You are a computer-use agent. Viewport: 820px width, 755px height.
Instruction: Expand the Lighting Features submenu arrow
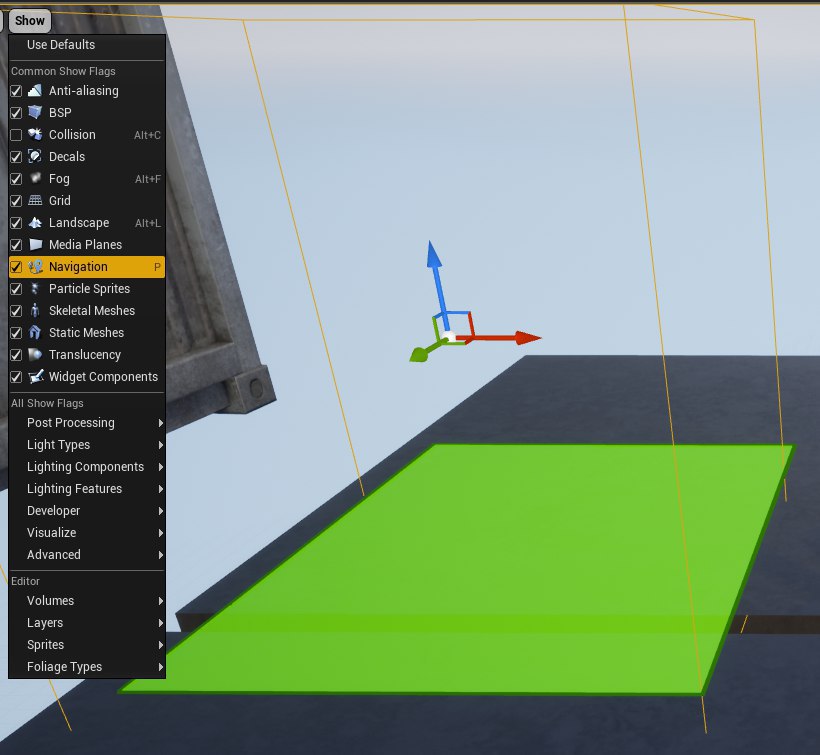point(161,489)
